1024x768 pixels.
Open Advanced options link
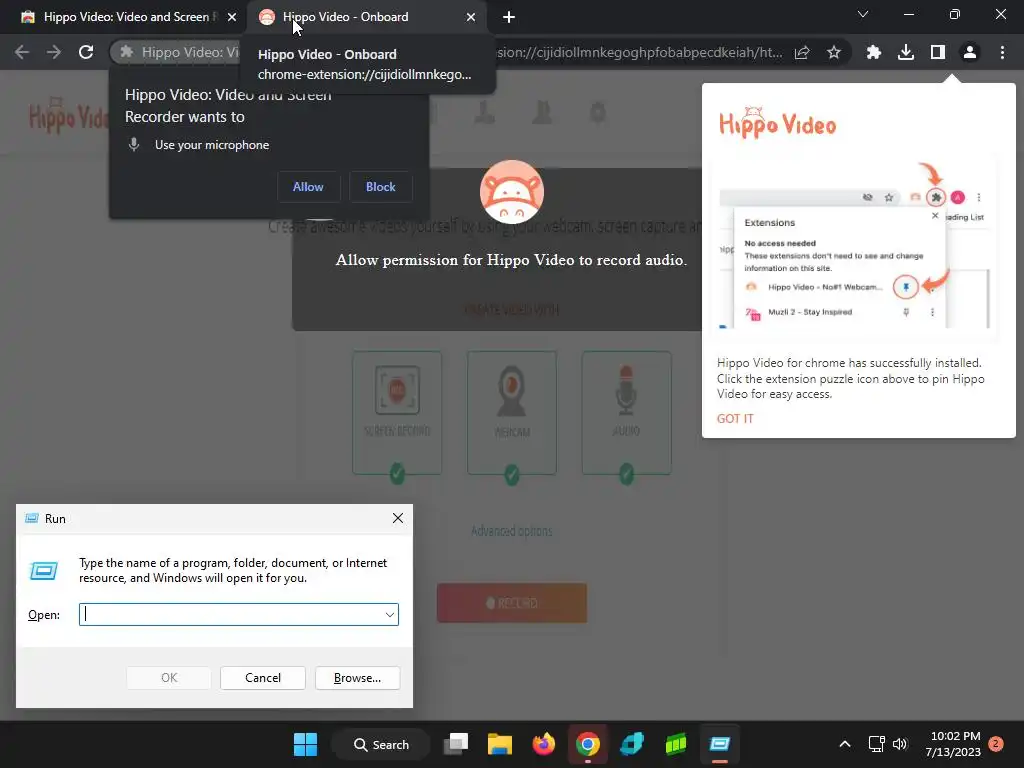(x=512, y=531)
